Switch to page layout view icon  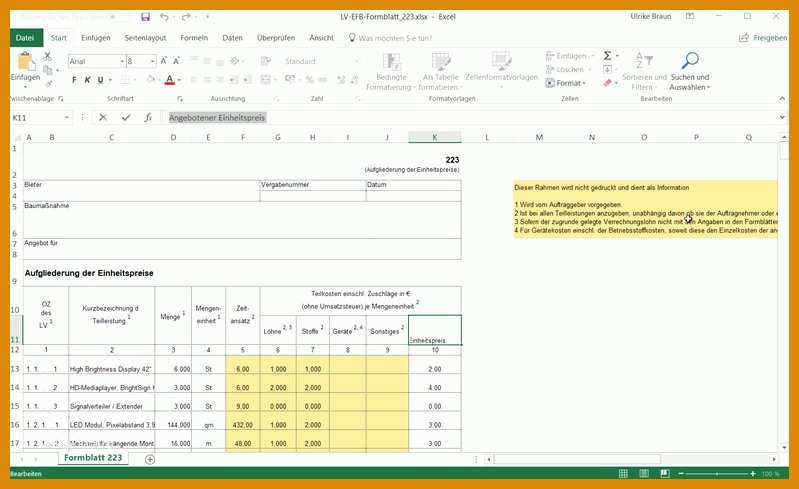(x=644, y=474)
